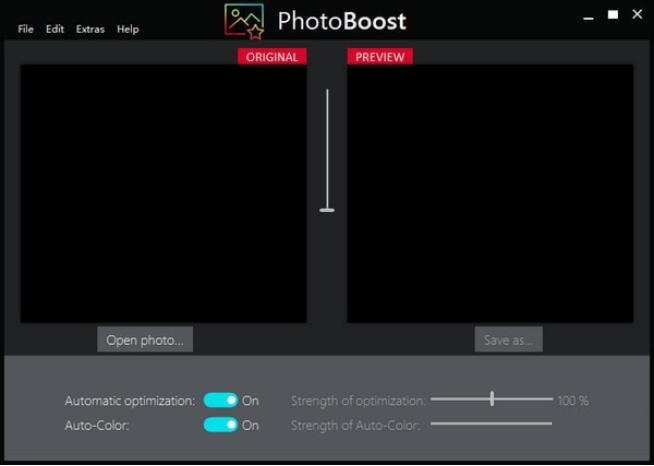Click the 100 % strength value
The height and width of the screenshot is (466, 654).
pos(573,401)
